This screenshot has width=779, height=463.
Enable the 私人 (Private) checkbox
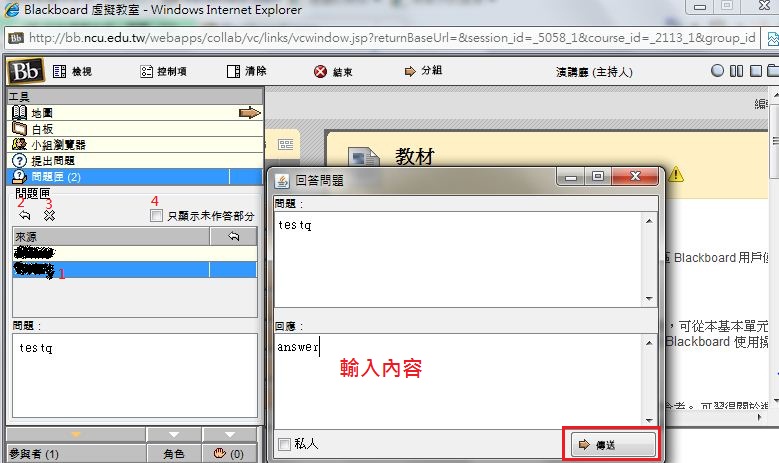284,444
